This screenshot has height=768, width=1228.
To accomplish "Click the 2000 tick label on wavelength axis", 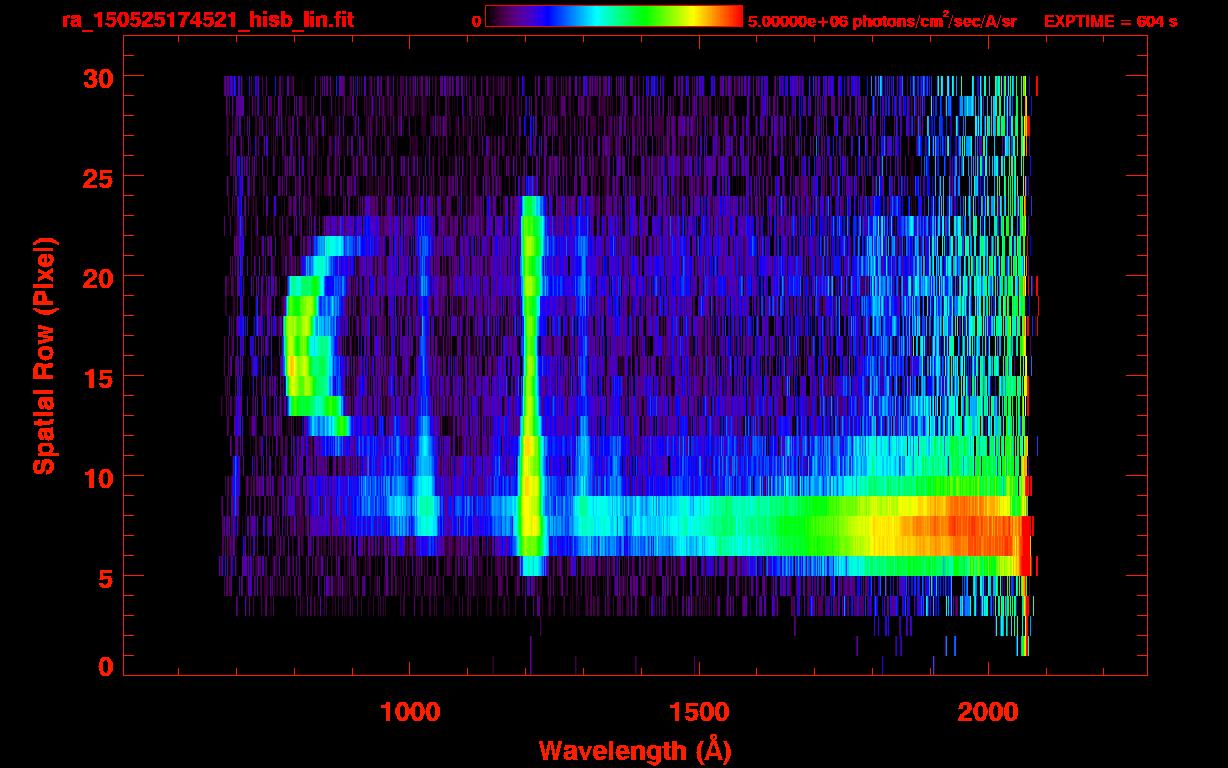I will (x=987, y=711).
